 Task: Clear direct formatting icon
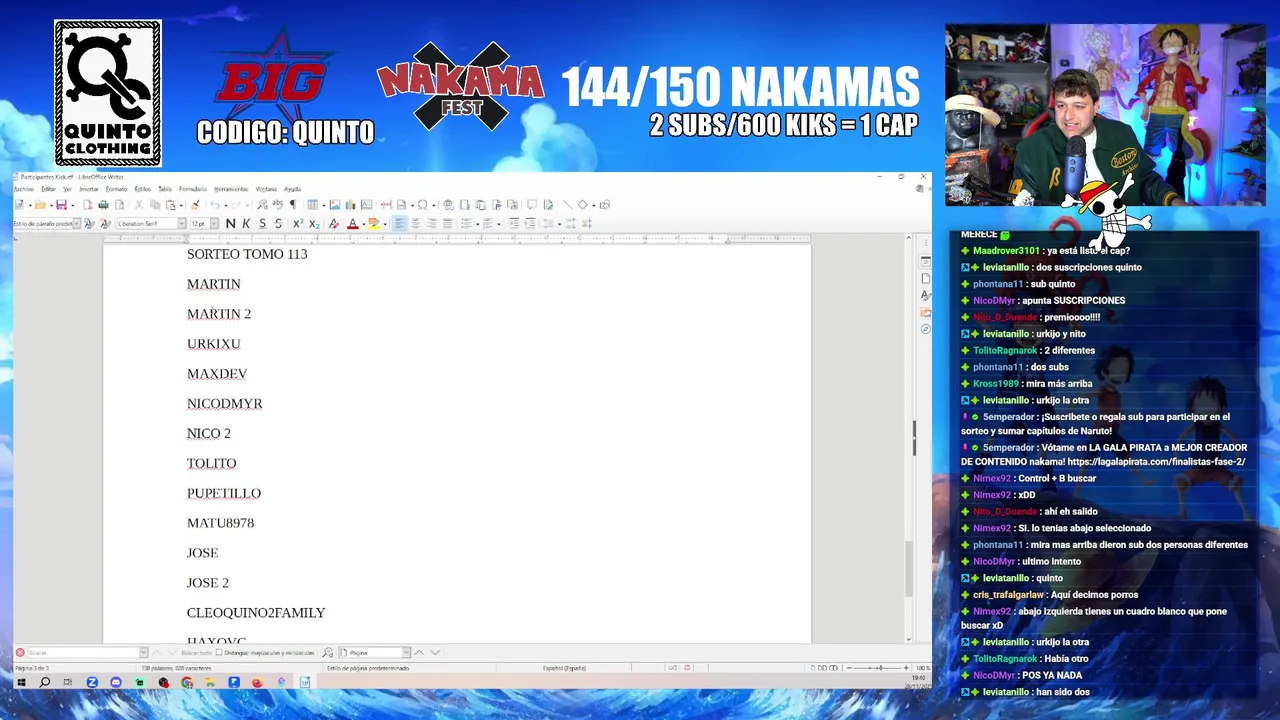pyautogui.click(x=334, y=224)
